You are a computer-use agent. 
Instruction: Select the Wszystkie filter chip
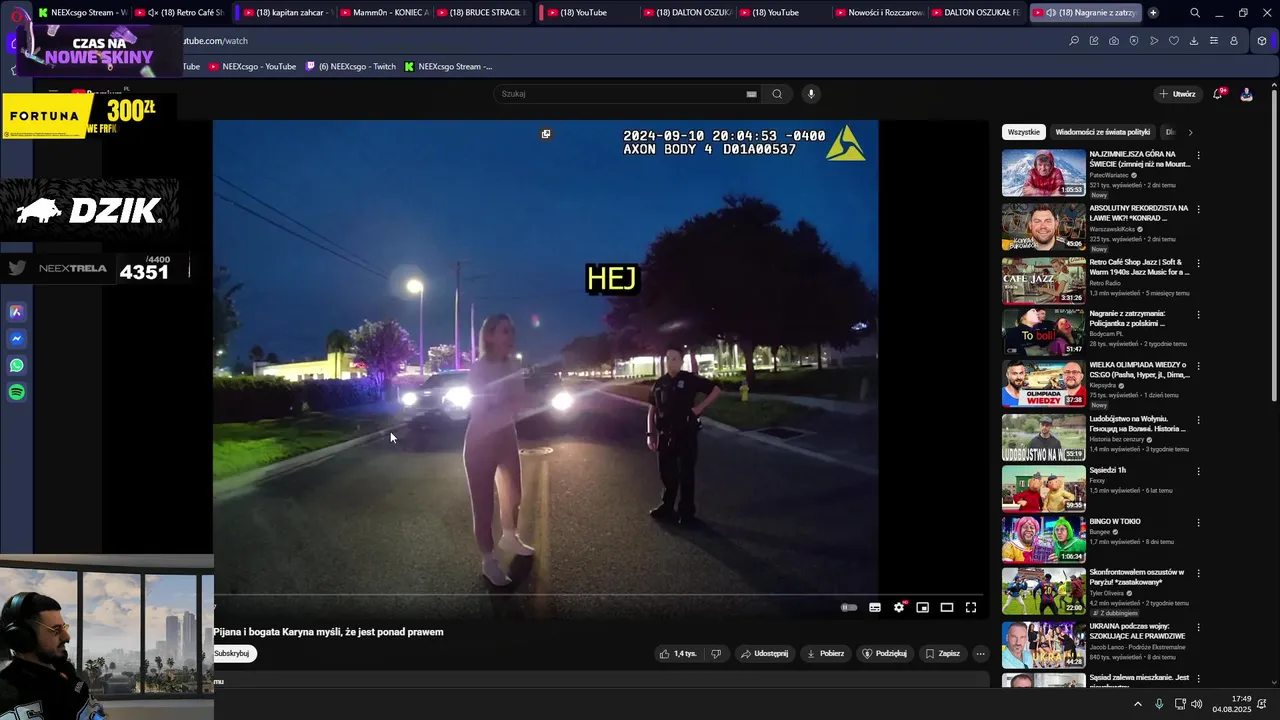(1024, 132)
